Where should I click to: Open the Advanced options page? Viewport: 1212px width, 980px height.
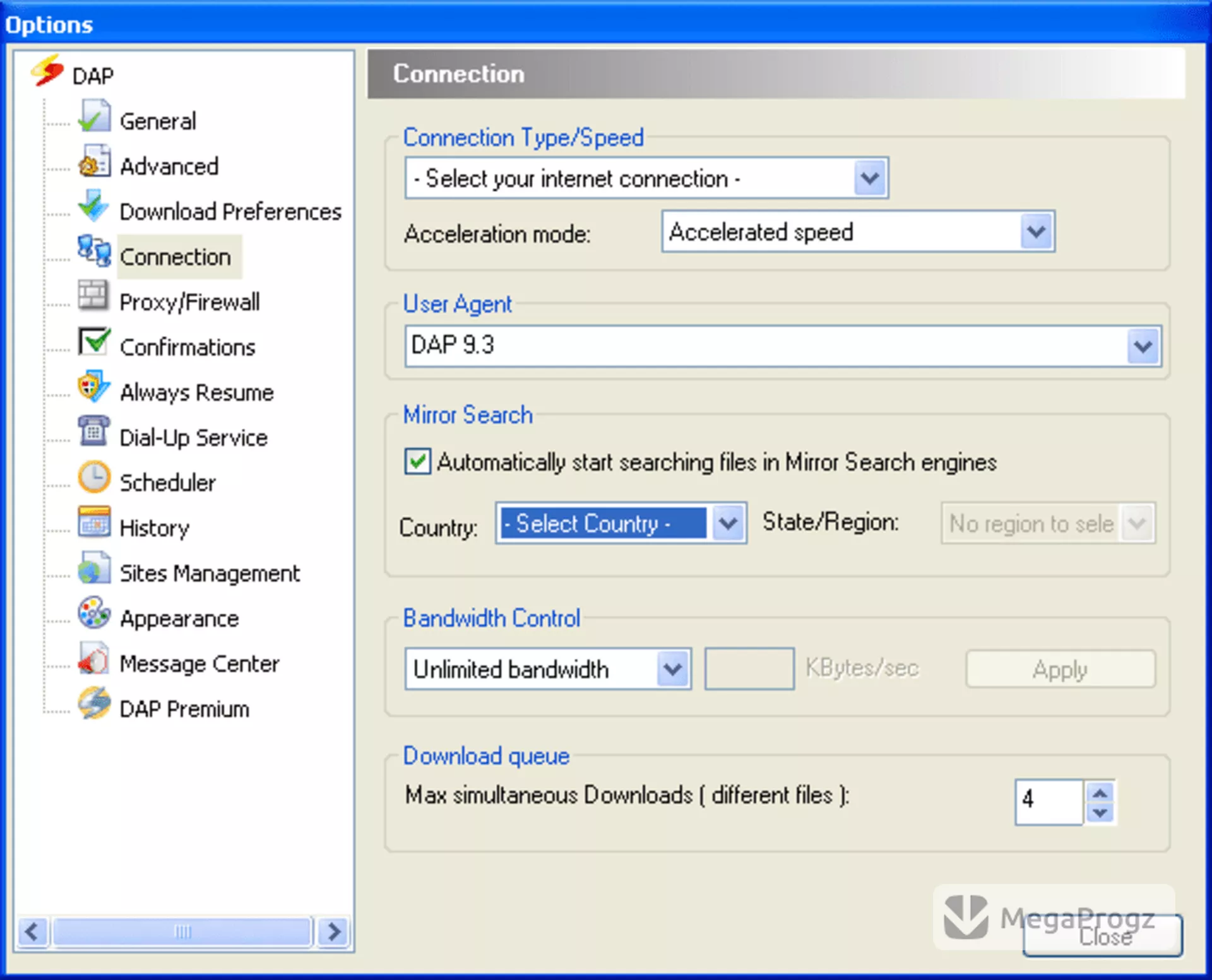169,167
